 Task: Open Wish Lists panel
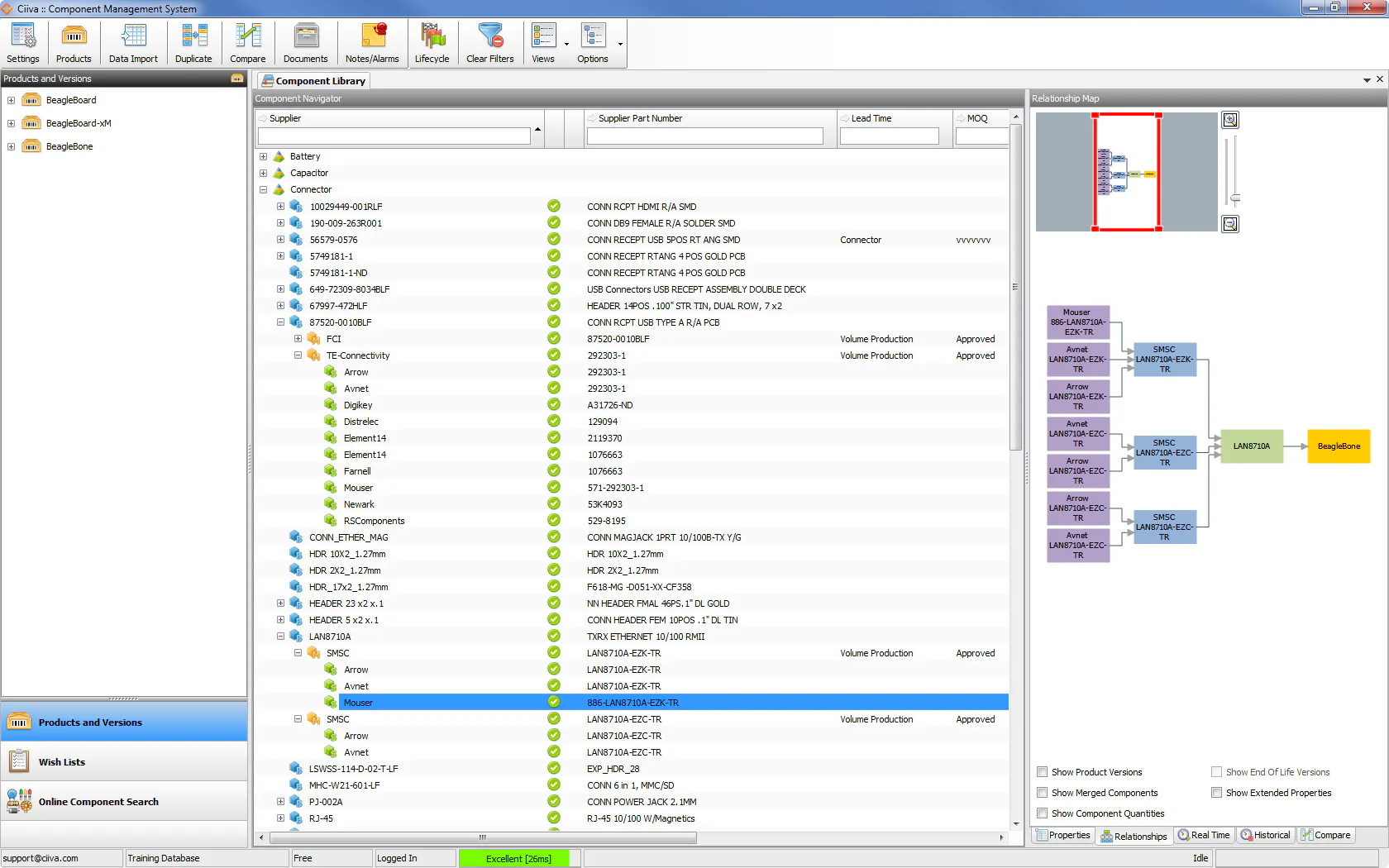(124, 761)
